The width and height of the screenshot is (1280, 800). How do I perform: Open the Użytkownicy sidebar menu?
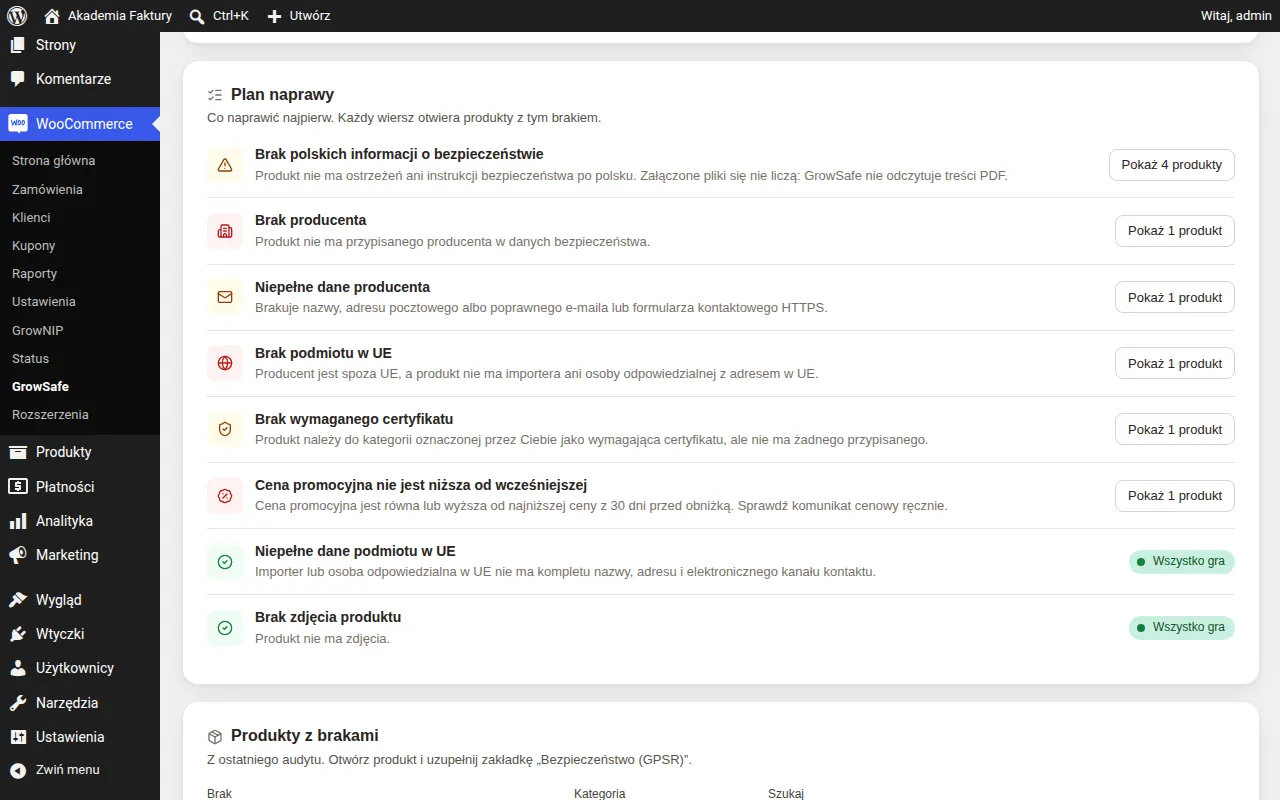tap(80, 668)
